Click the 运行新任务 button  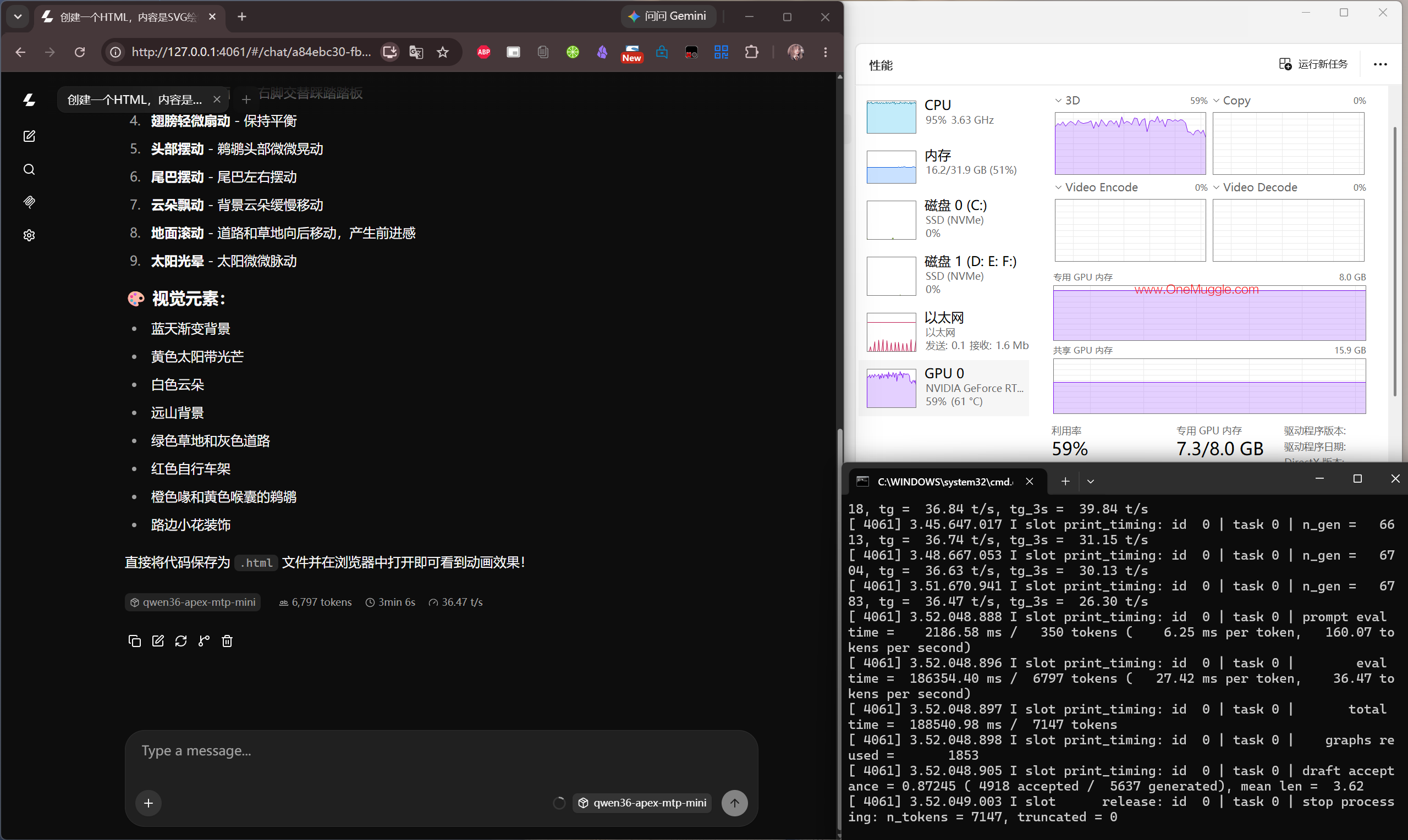1313,64
